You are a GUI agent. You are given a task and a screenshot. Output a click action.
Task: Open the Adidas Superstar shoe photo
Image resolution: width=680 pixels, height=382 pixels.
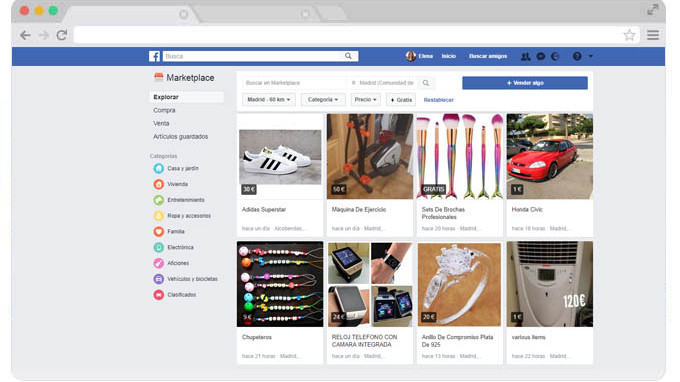pos(280,157)
